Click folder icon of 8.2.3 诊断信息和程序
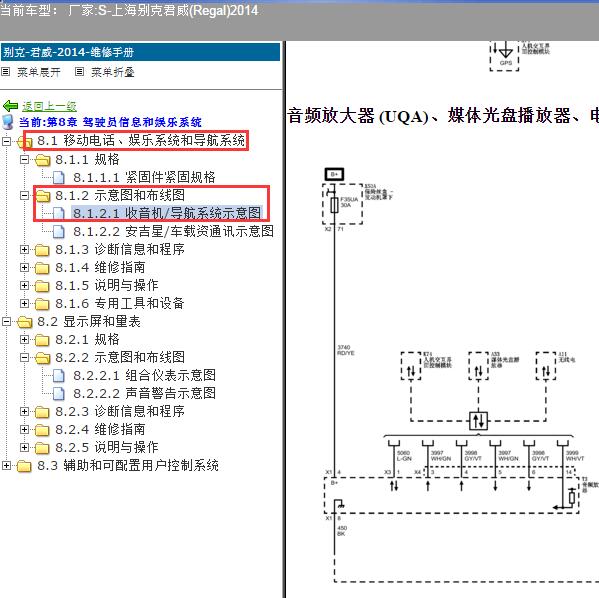The image size is (599, 598). 42,412
